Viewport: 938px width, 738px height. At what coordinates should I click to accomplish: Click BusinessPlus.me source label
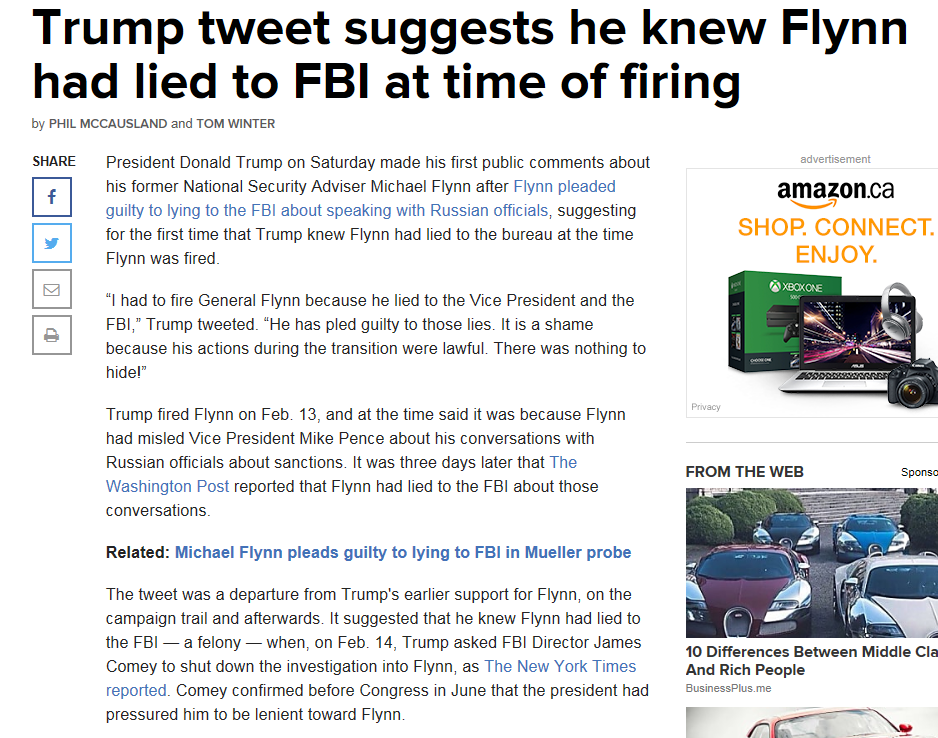click(x=728, y=688)
